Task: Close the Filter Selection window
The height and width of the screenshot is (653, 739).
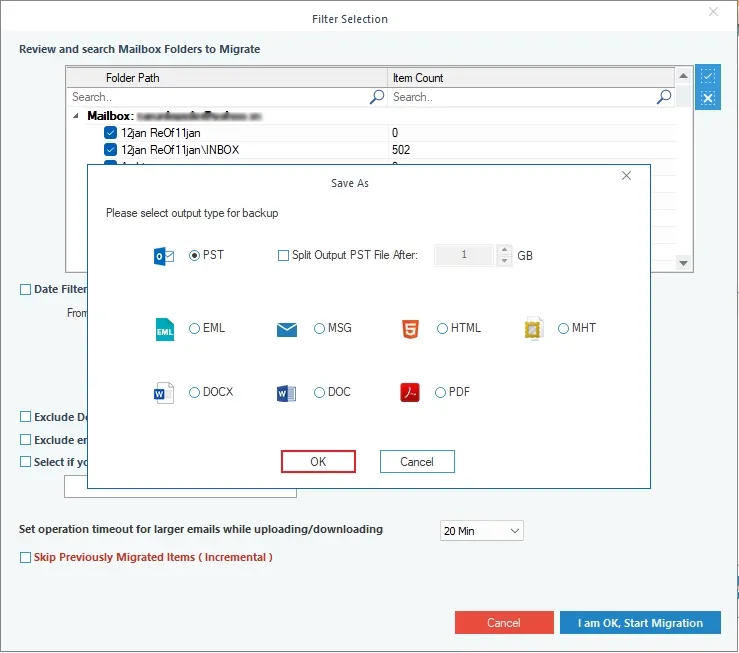Action: coord(713,11)
